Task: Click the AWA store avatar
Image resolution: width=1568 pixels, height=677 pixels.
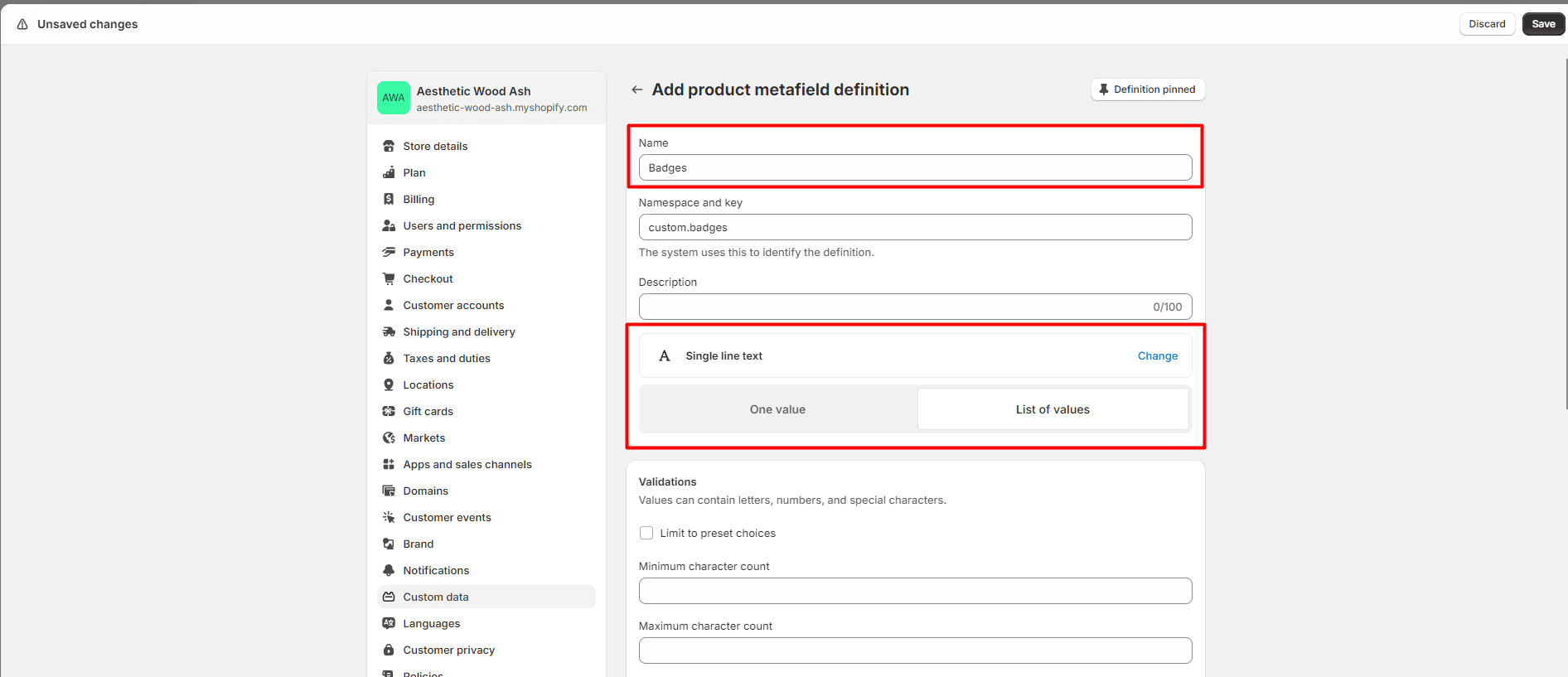Action: click(394, 98)
